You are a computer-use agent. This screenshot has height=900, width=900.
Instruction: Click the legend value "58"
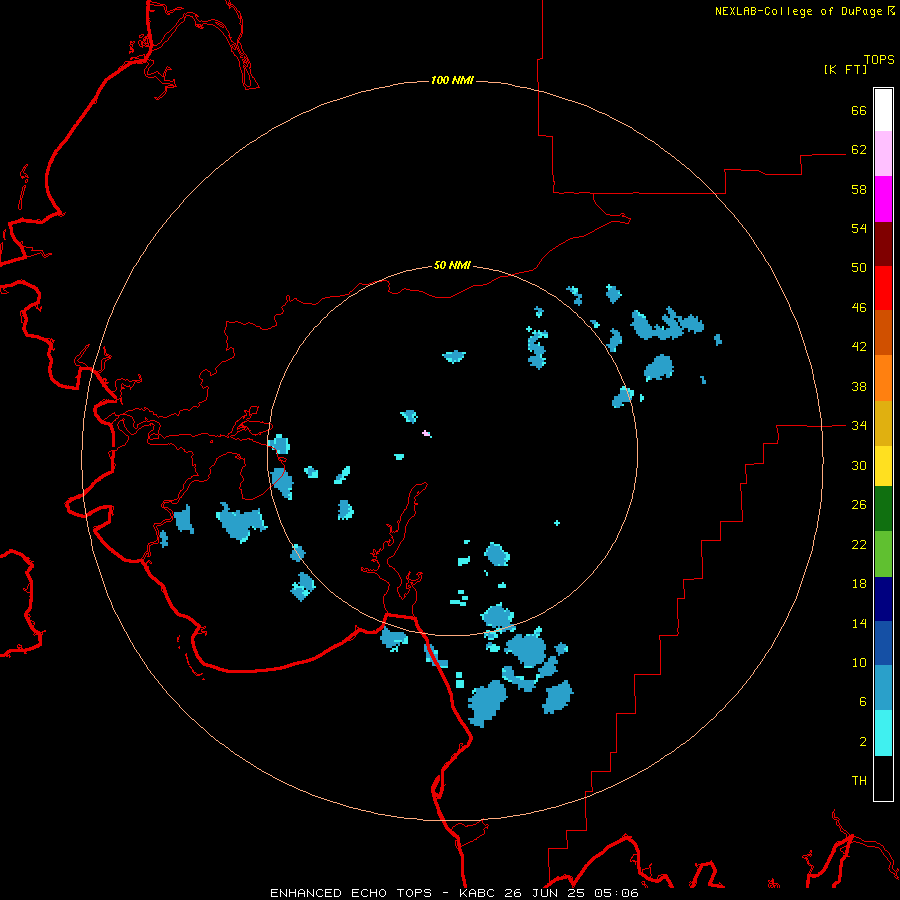pyautogui.click(x=859, y=189)
